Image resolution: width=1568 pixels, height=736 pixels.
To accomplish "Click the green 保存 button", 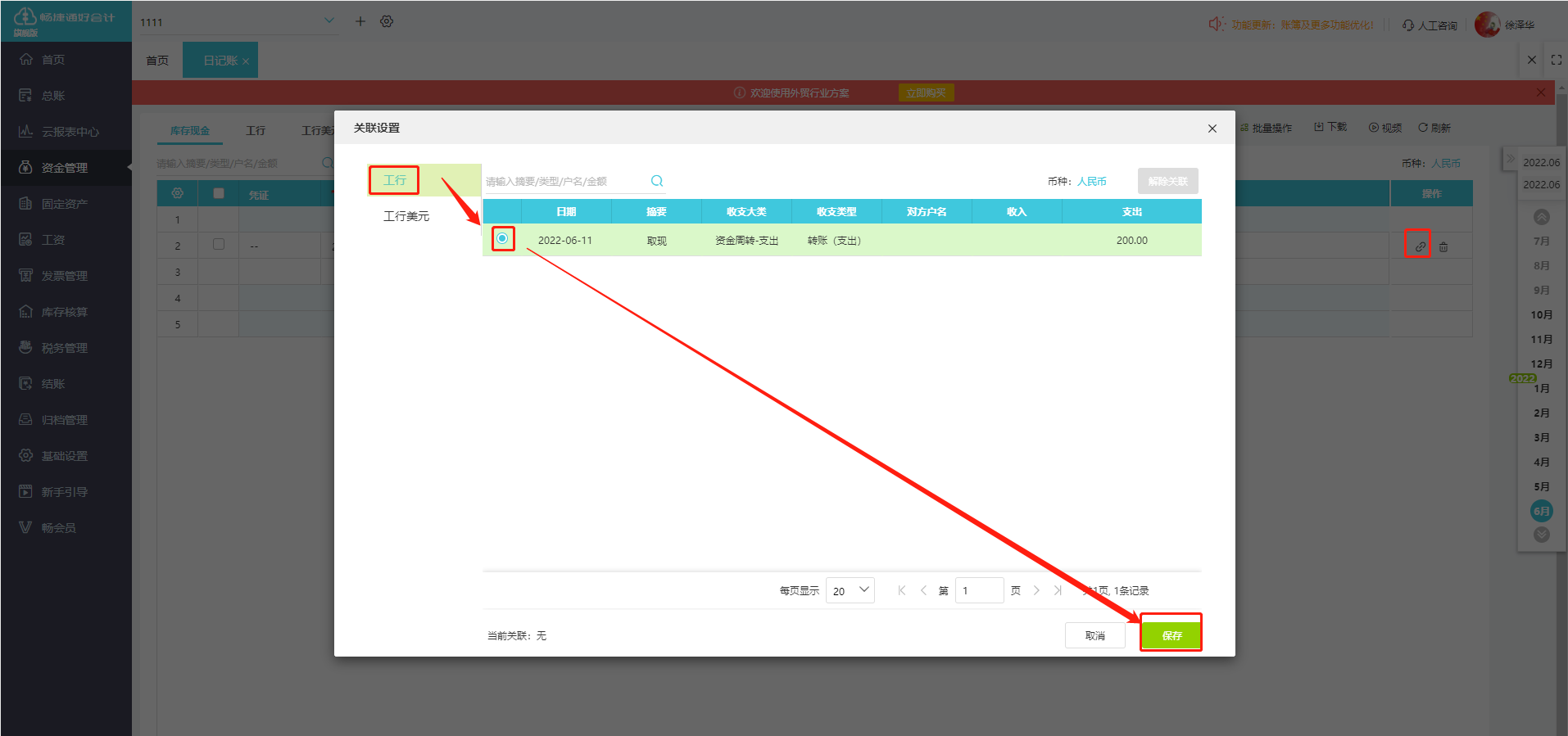I will [x=1171, y=635].
